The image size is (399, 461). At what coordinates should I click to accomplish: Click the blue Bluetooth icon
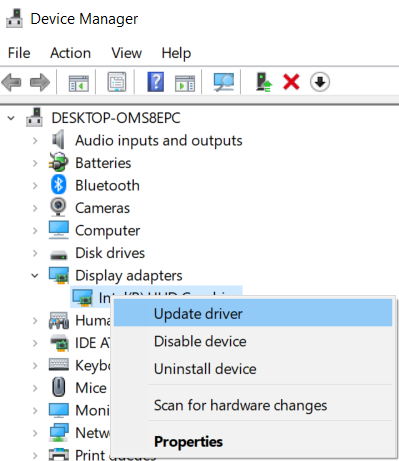pos(59,185)
